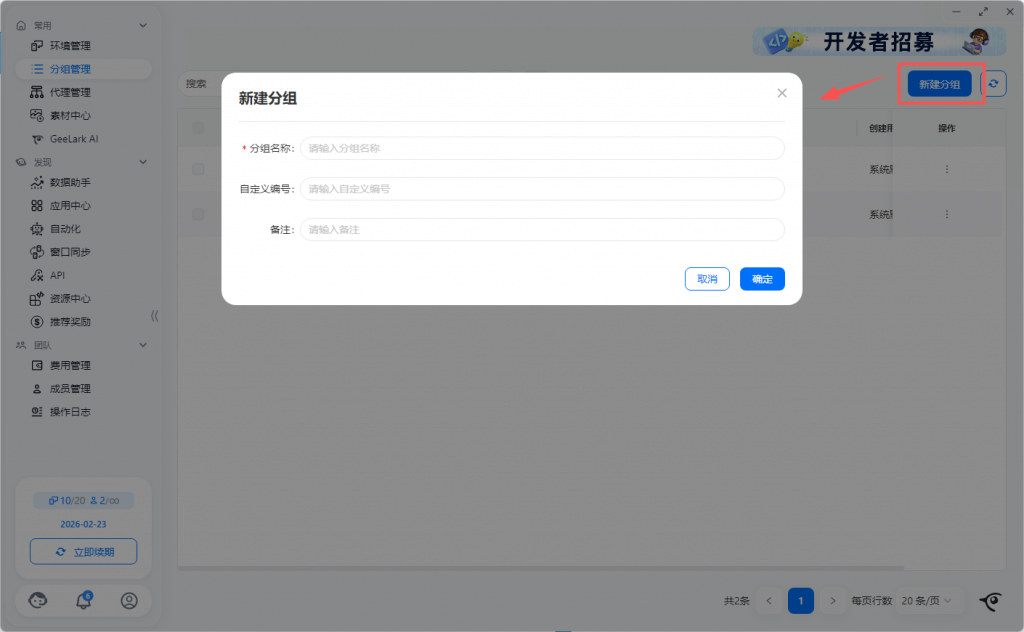Open the notification bell icon
Viewport: 1024px width, 632px height.
pyautogui.click(x=84, y=600)
